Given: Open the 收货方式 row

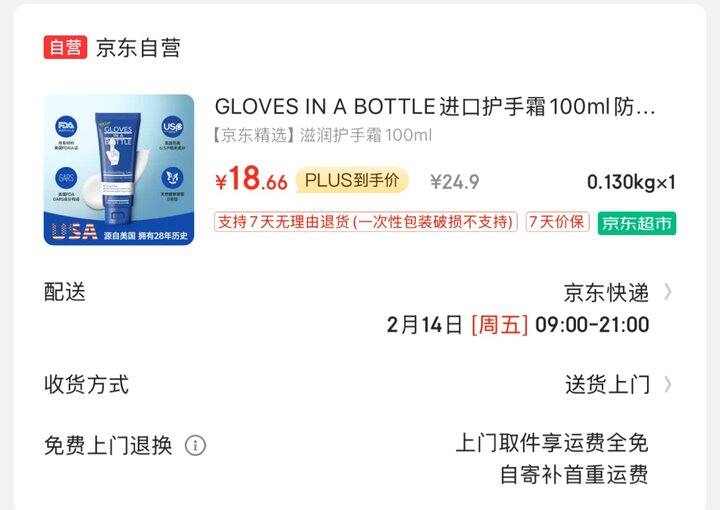Looking at the screenshot, I should tap(360, 384).
